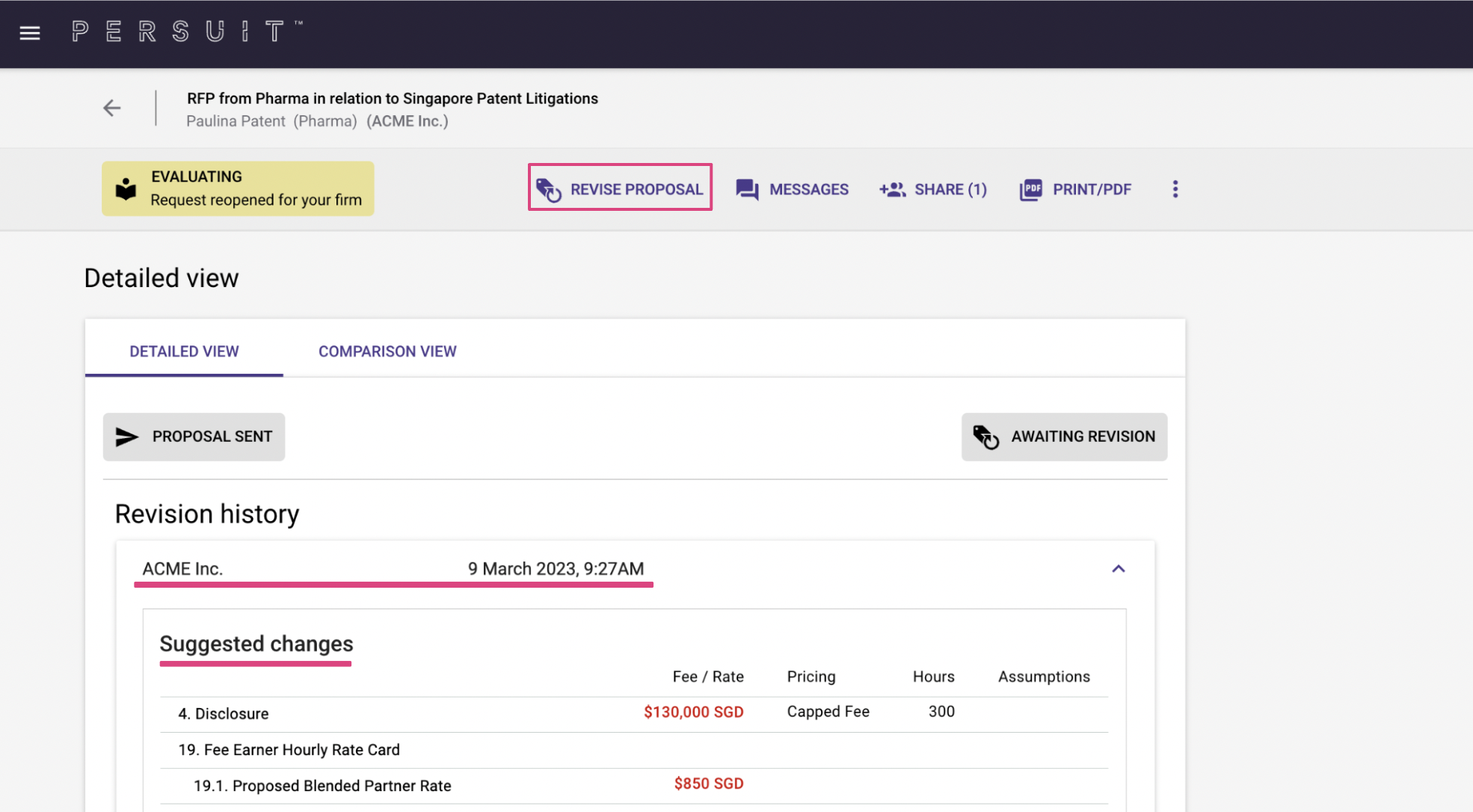
Task: Switch to the Detailed View tab
Action: click(x=184, y=351)
